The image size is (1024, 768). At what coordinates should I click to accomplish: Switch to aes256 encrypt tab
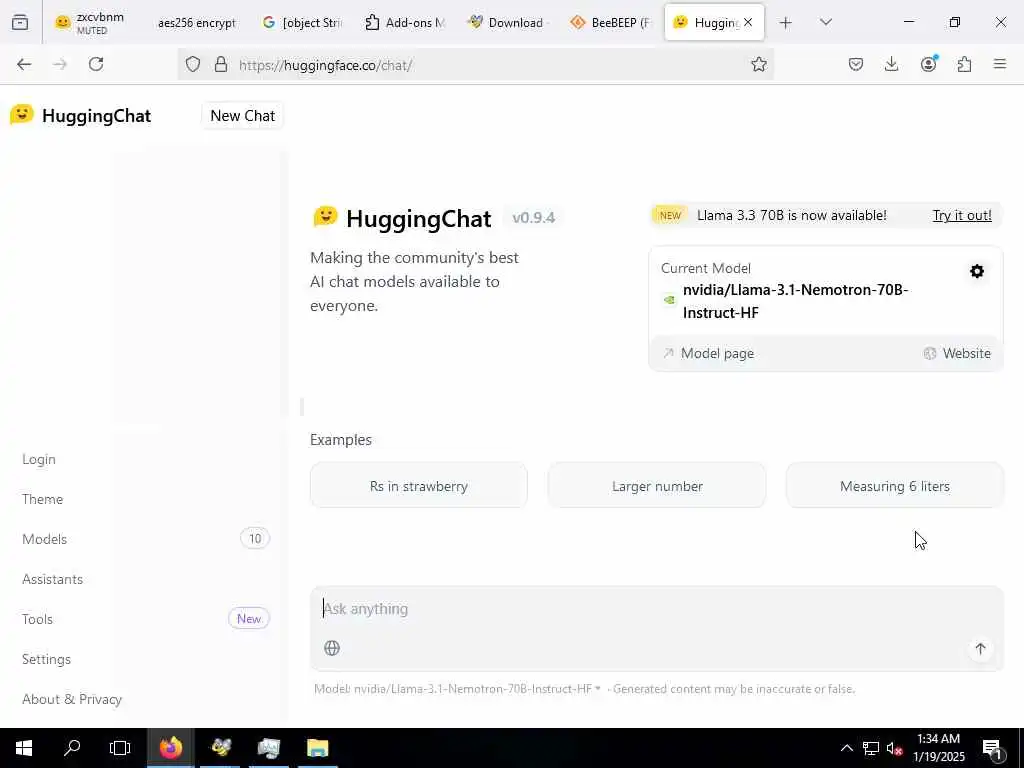[x=196, y=23]
